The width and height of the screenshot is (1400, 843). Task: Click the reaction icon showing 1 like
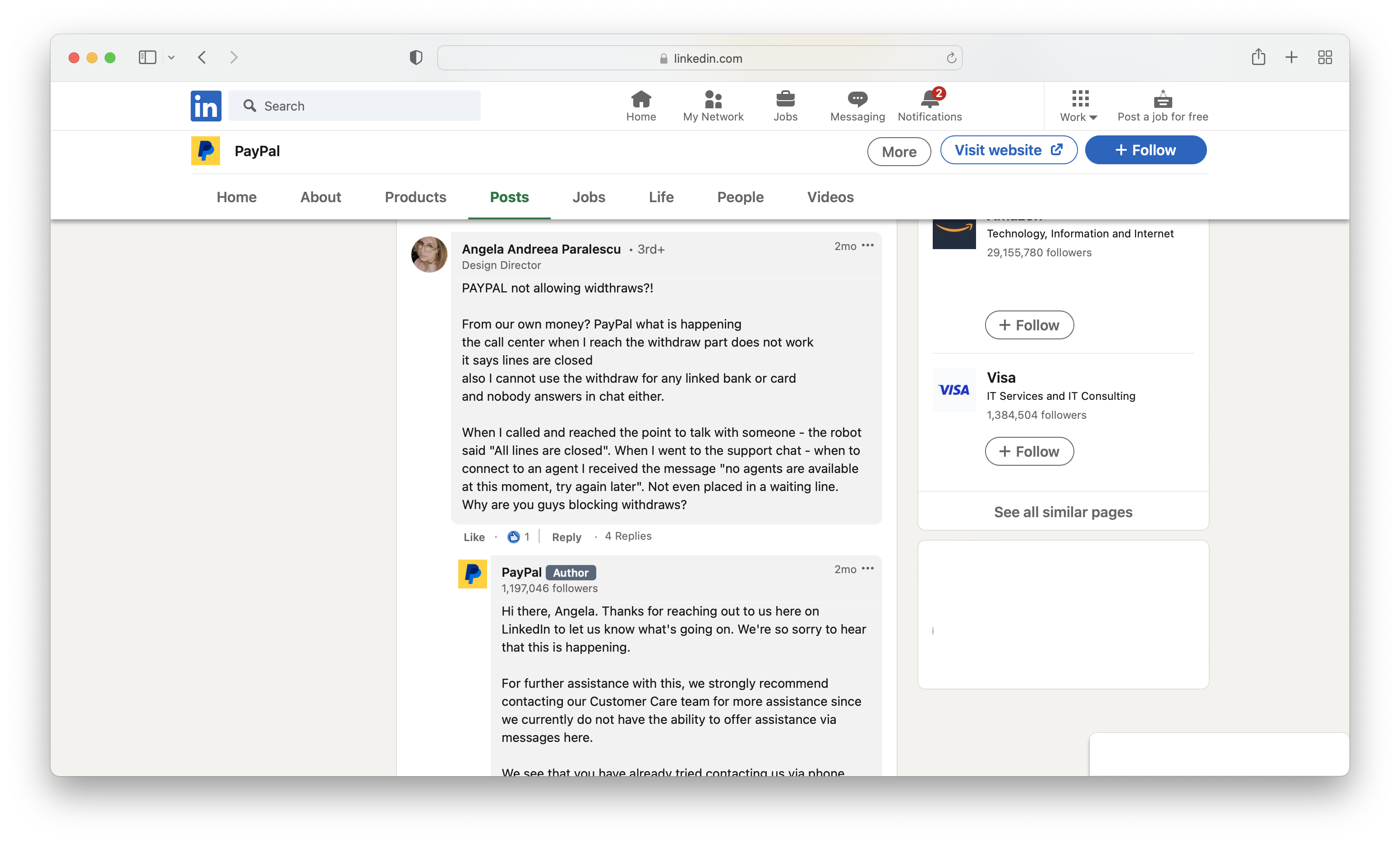pos(513,537)
